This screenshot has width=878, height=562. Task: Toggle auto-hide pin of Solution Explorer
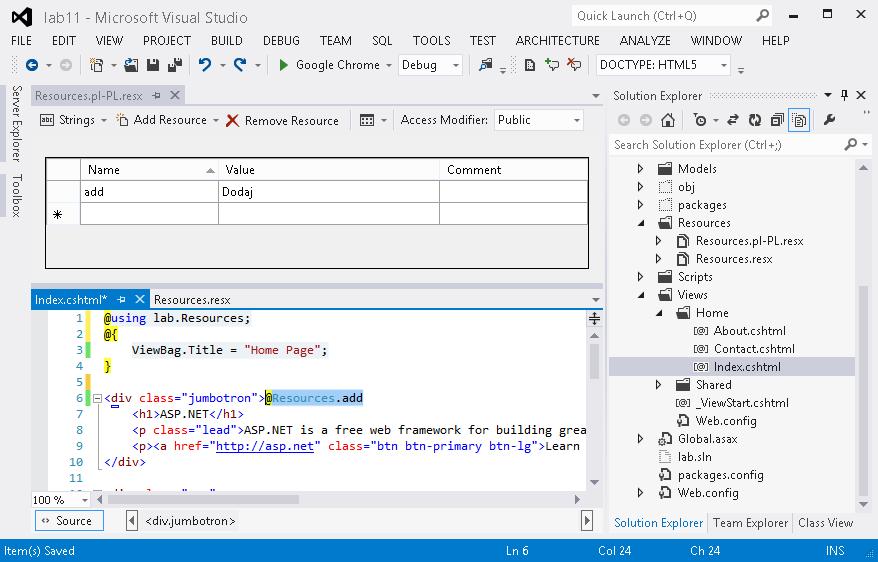(x=845, y=95)
